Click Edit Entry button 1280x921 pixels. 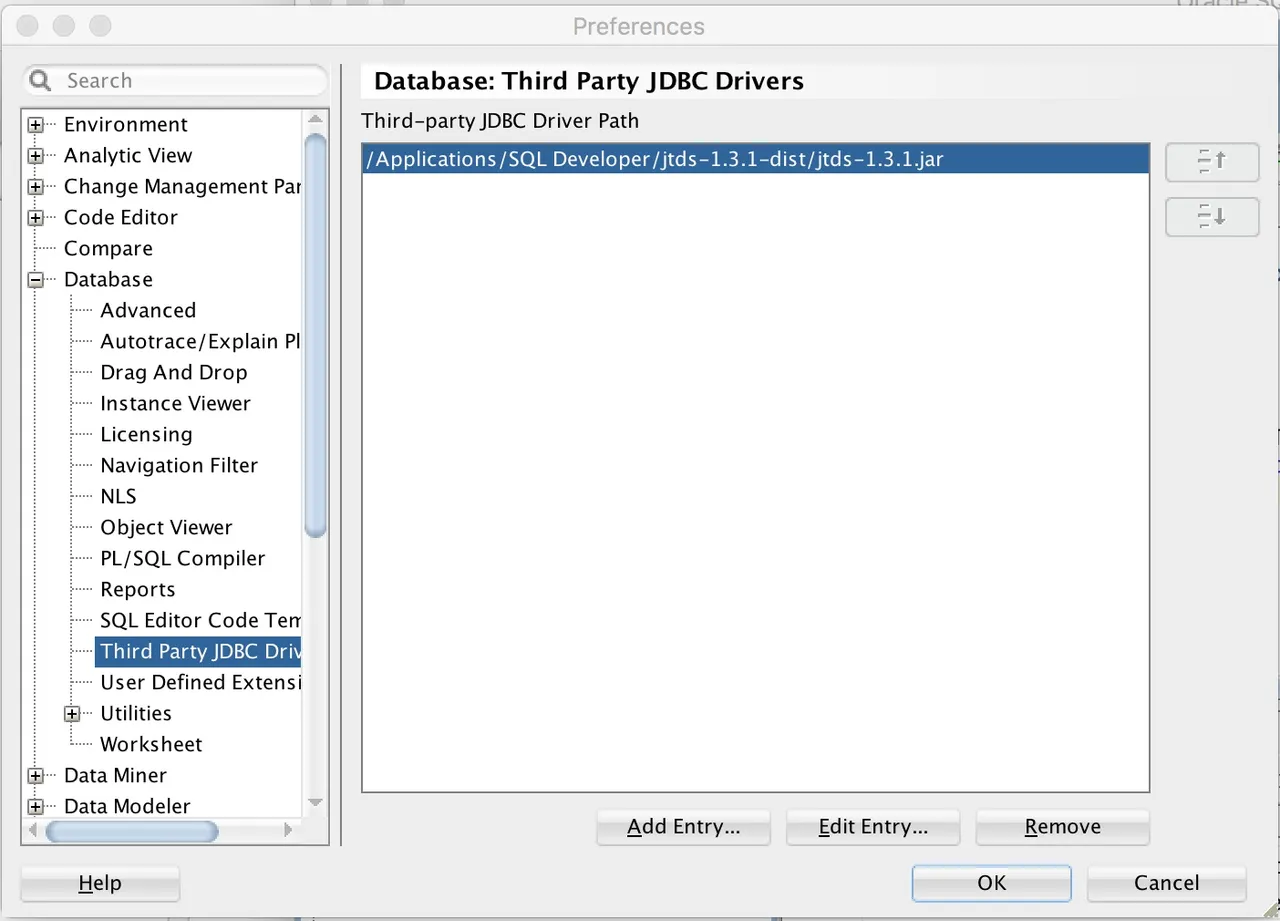(873, 827)
